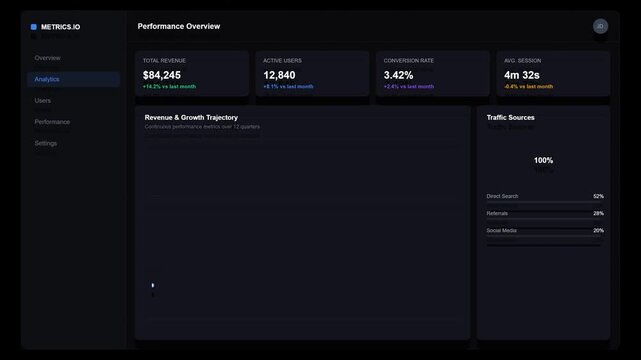Click the Avg. Session card
The width and height of the screenshot is (641, 360).
click(553, 74)
